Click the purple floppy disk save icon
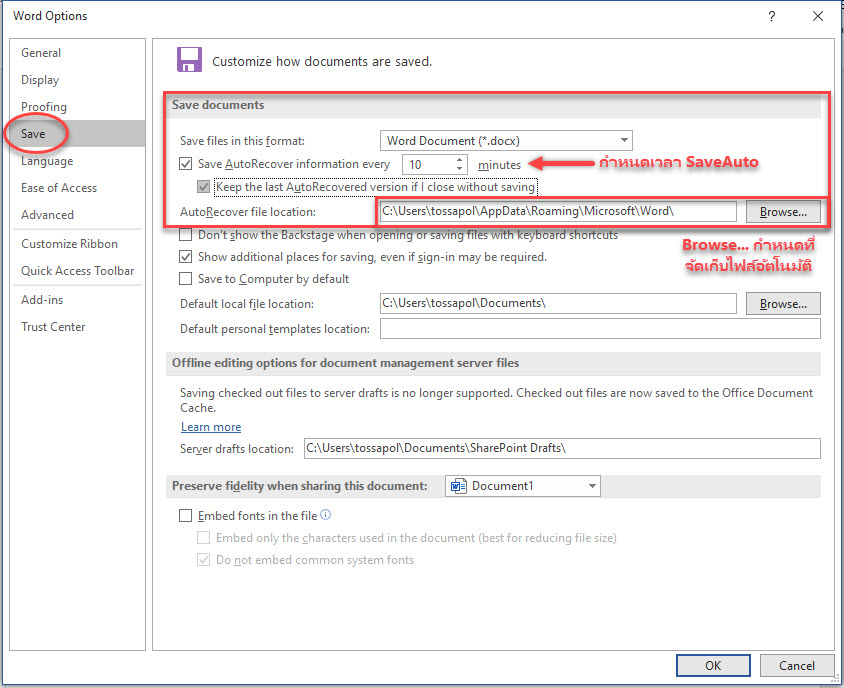The height and width of the screenshot is (688, 844). pos(189,60)
